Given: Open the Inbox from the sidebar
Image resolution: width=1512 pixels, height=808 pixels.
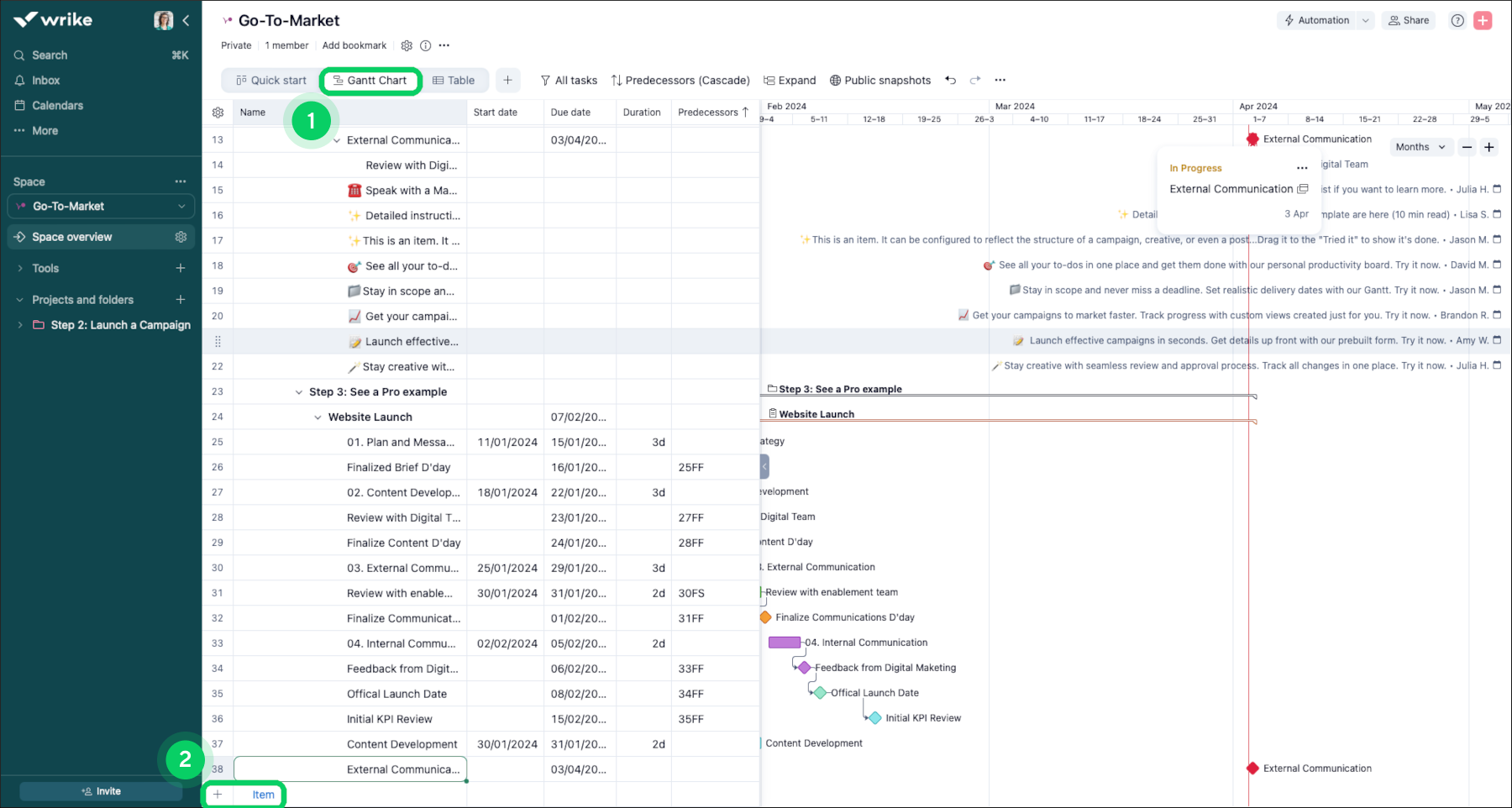Looking at the screenshot, I should click(x=45, y=80).
